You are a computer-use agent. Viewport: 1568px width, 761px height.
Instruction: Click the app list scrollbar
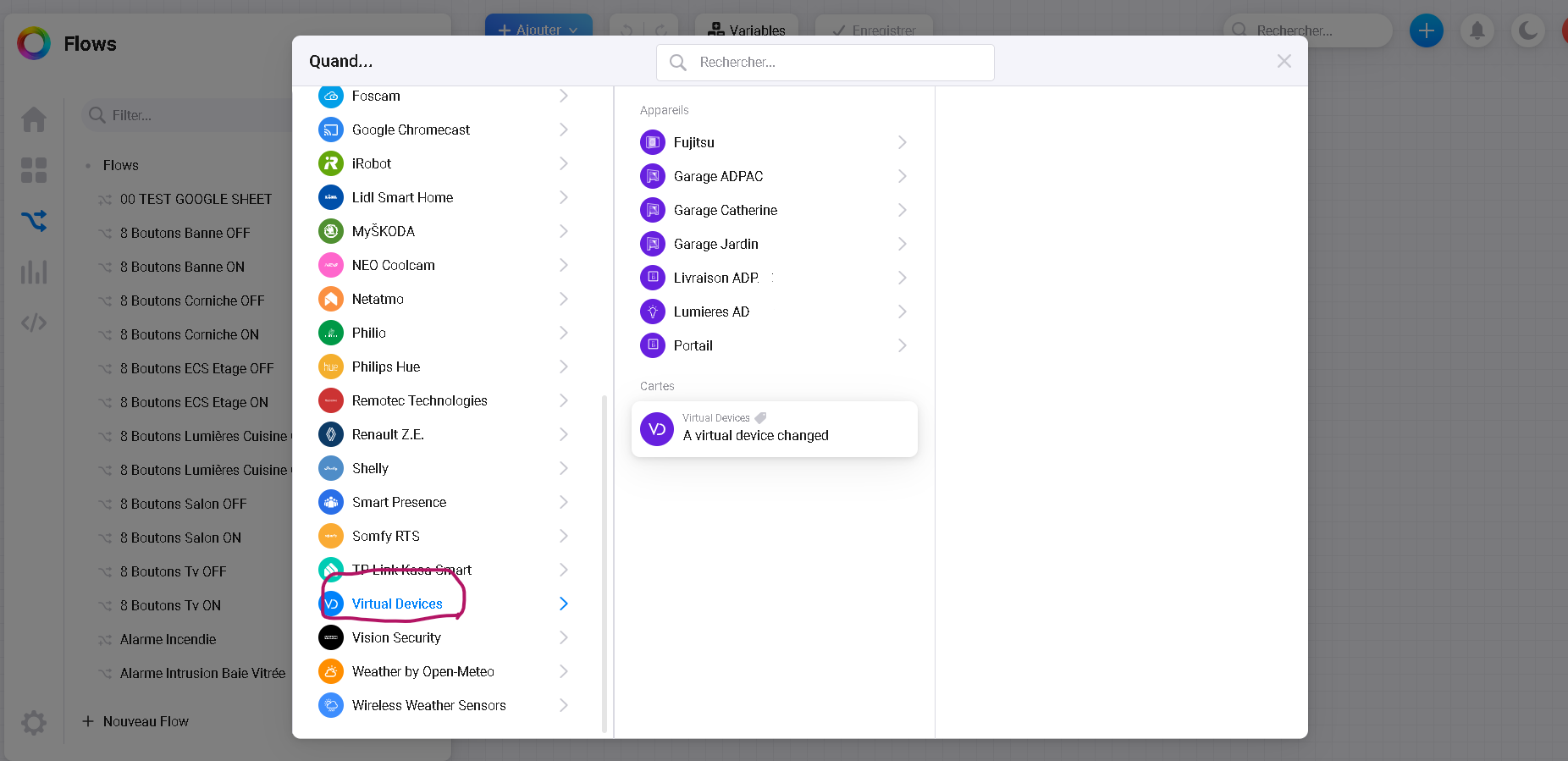[605, 563]
